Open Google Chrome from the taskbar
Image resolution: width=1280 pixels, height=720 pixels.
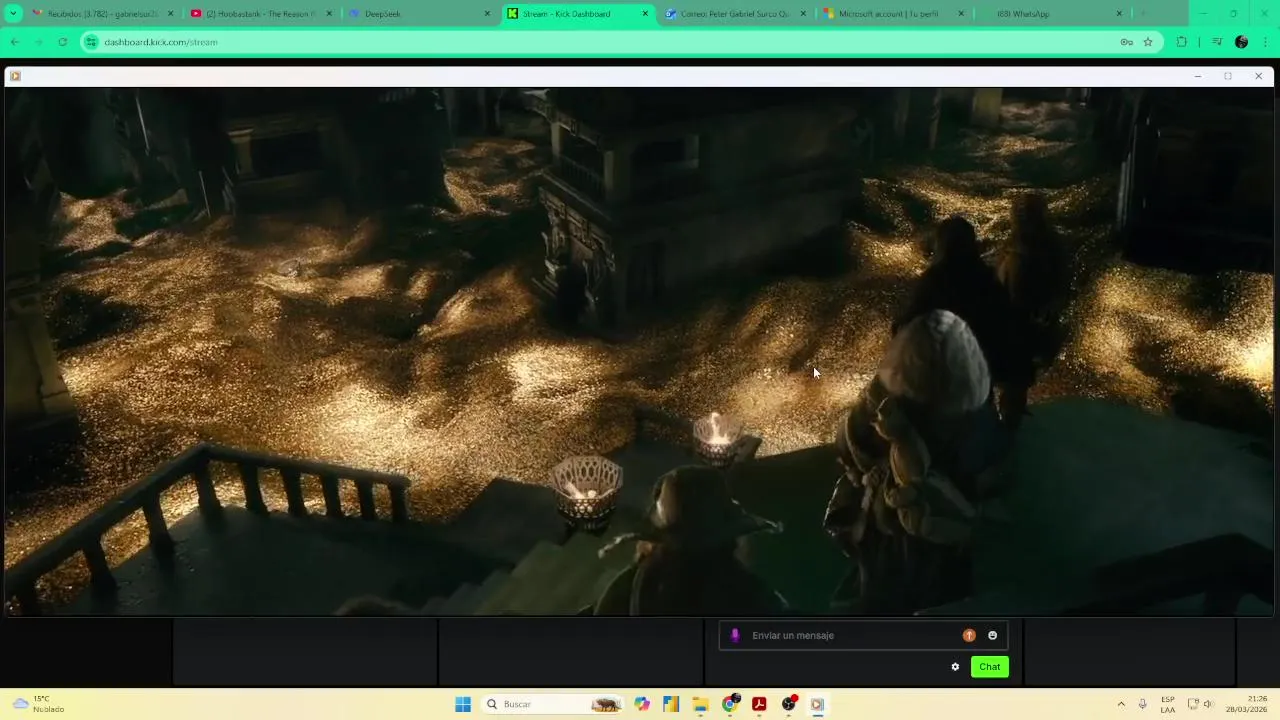click(x=730, y=704)
